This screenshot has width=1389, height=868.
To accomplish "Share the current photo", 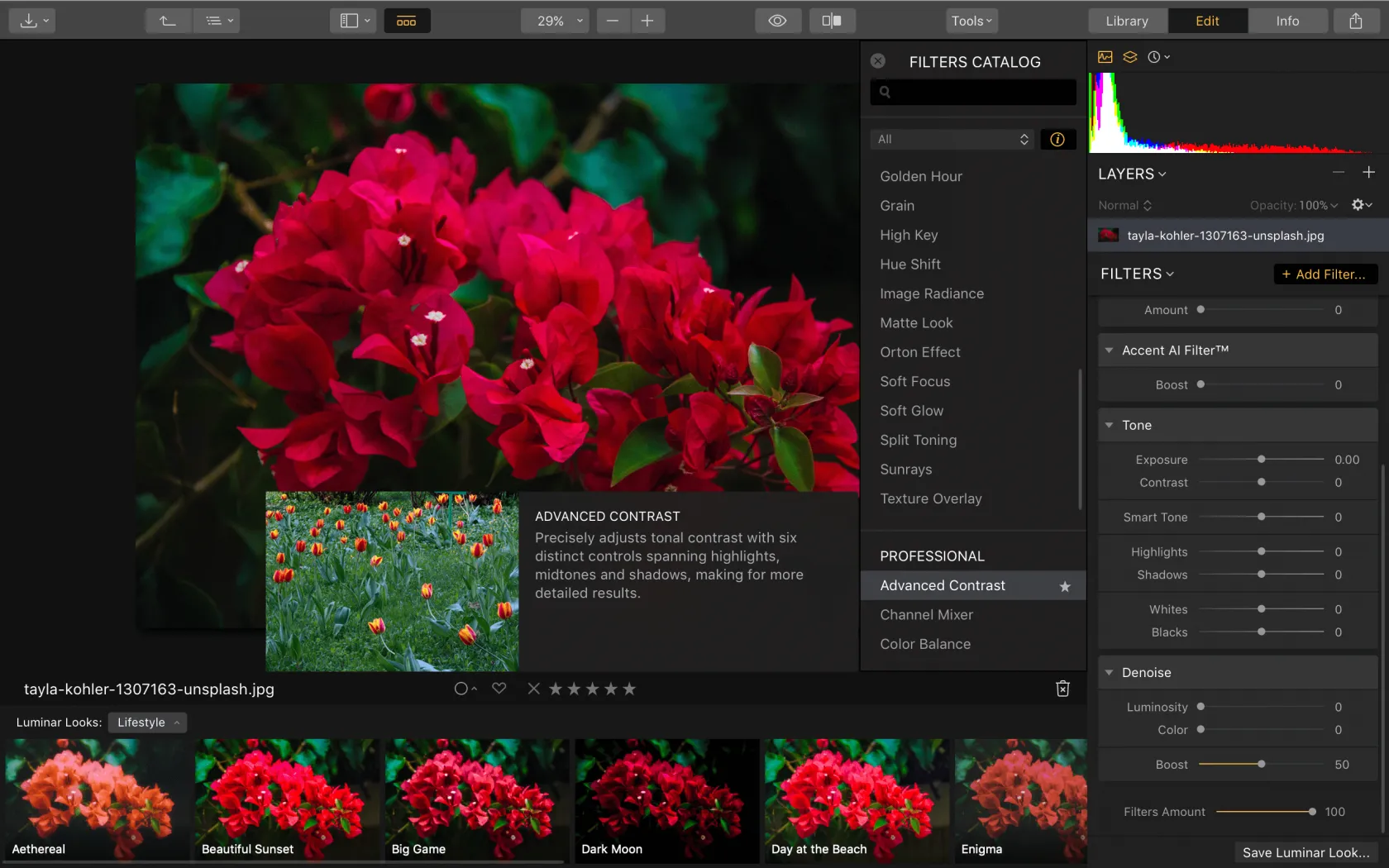I will point(1355,20).
